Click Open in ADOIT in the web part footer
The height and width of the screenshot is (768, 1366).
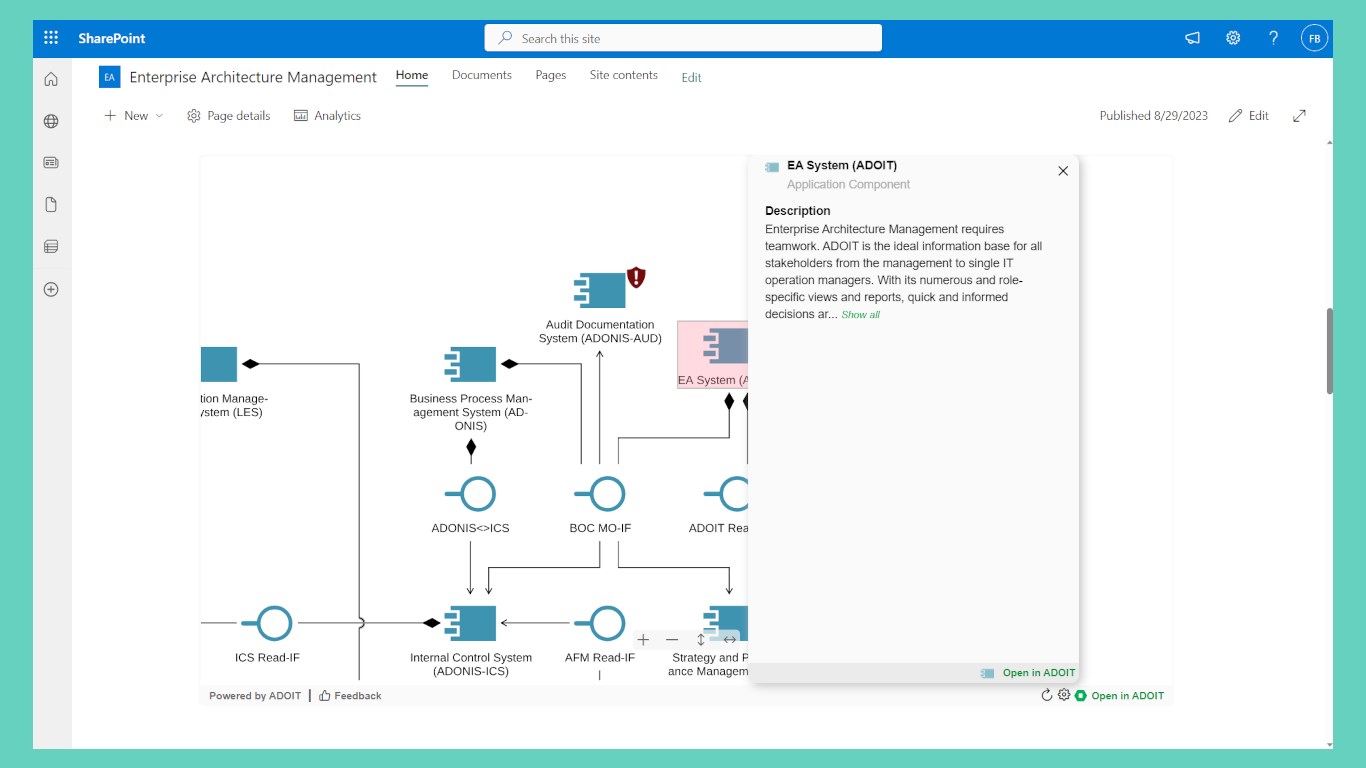coord(1127,696)
